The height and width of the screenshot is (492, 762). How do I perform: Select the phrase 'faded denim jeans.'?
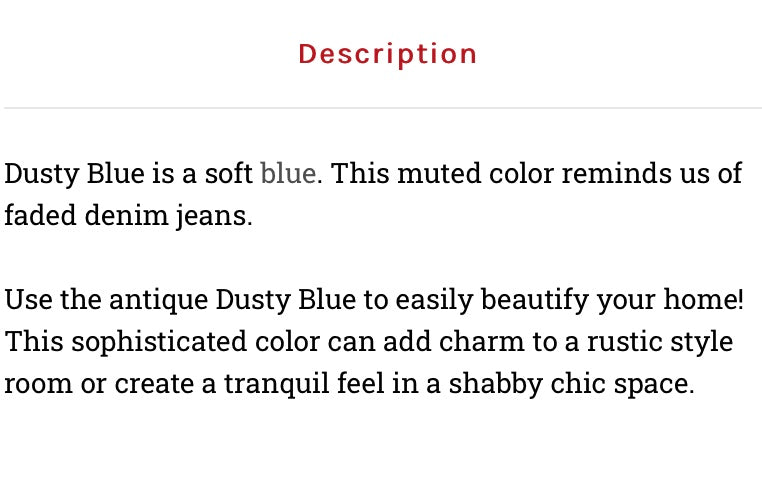[128, 216]
